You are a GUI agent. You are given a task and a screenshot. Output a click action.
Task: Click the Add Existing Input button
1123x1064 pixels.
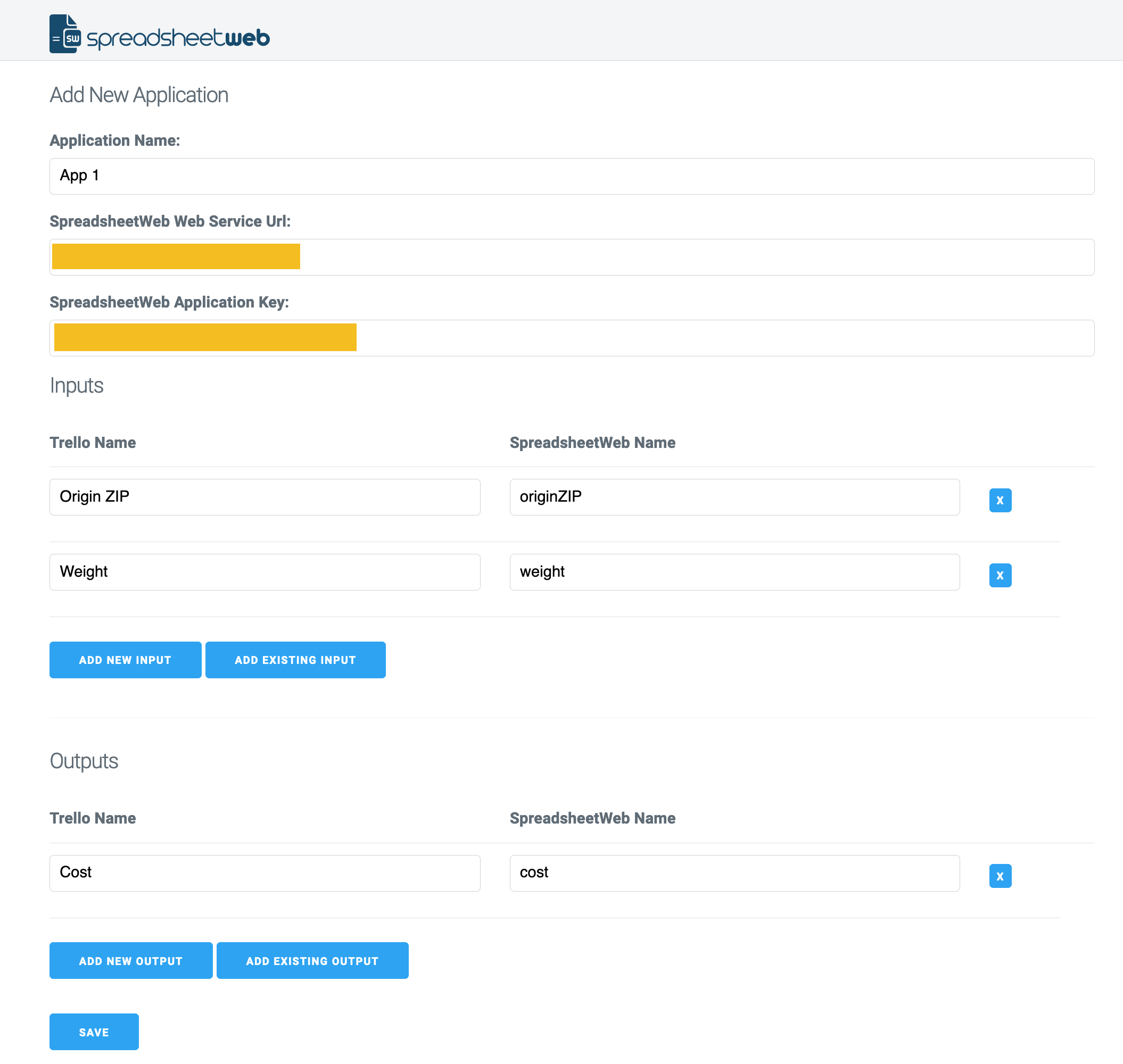pyautogui.click(x=295, y=660)
